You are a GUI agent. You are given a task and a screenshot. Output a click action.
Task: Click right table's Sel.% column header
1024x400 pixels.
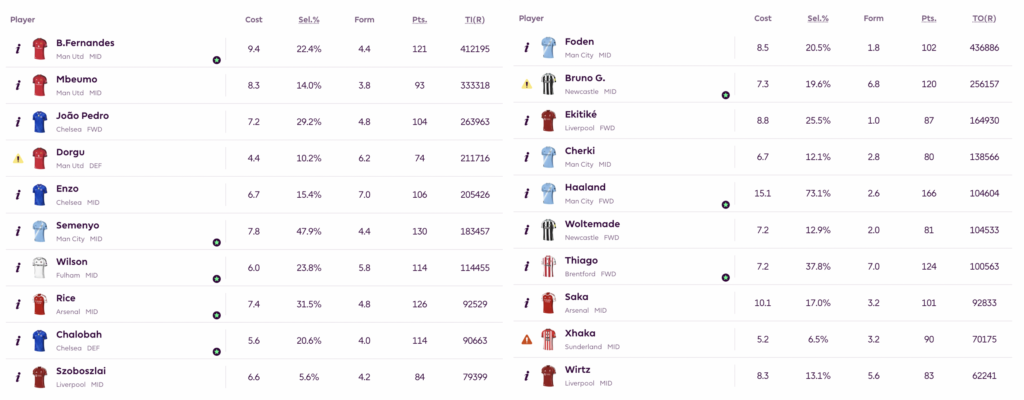(817, 19)
